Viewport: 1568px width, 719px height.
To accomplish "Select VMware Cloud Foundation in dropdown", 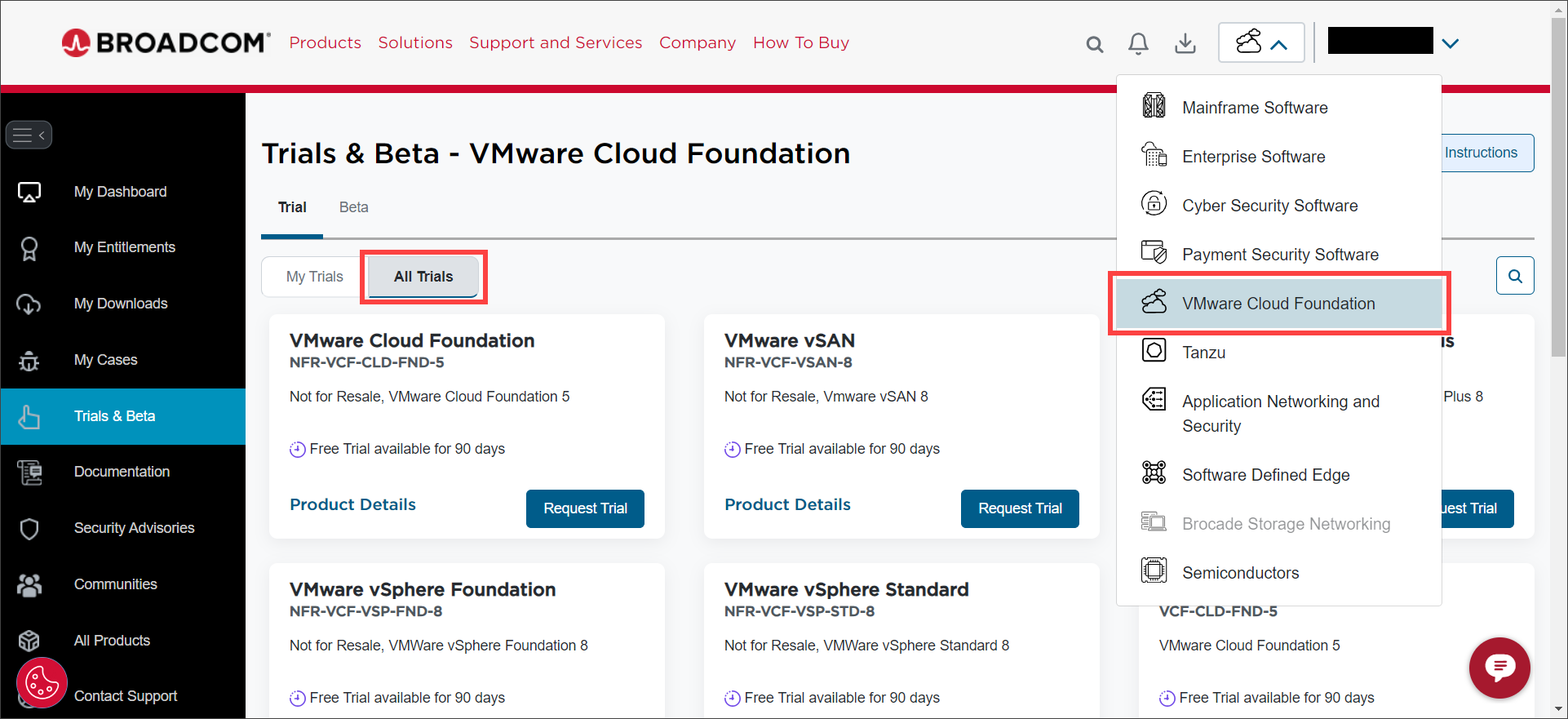I will point(1278,304).
